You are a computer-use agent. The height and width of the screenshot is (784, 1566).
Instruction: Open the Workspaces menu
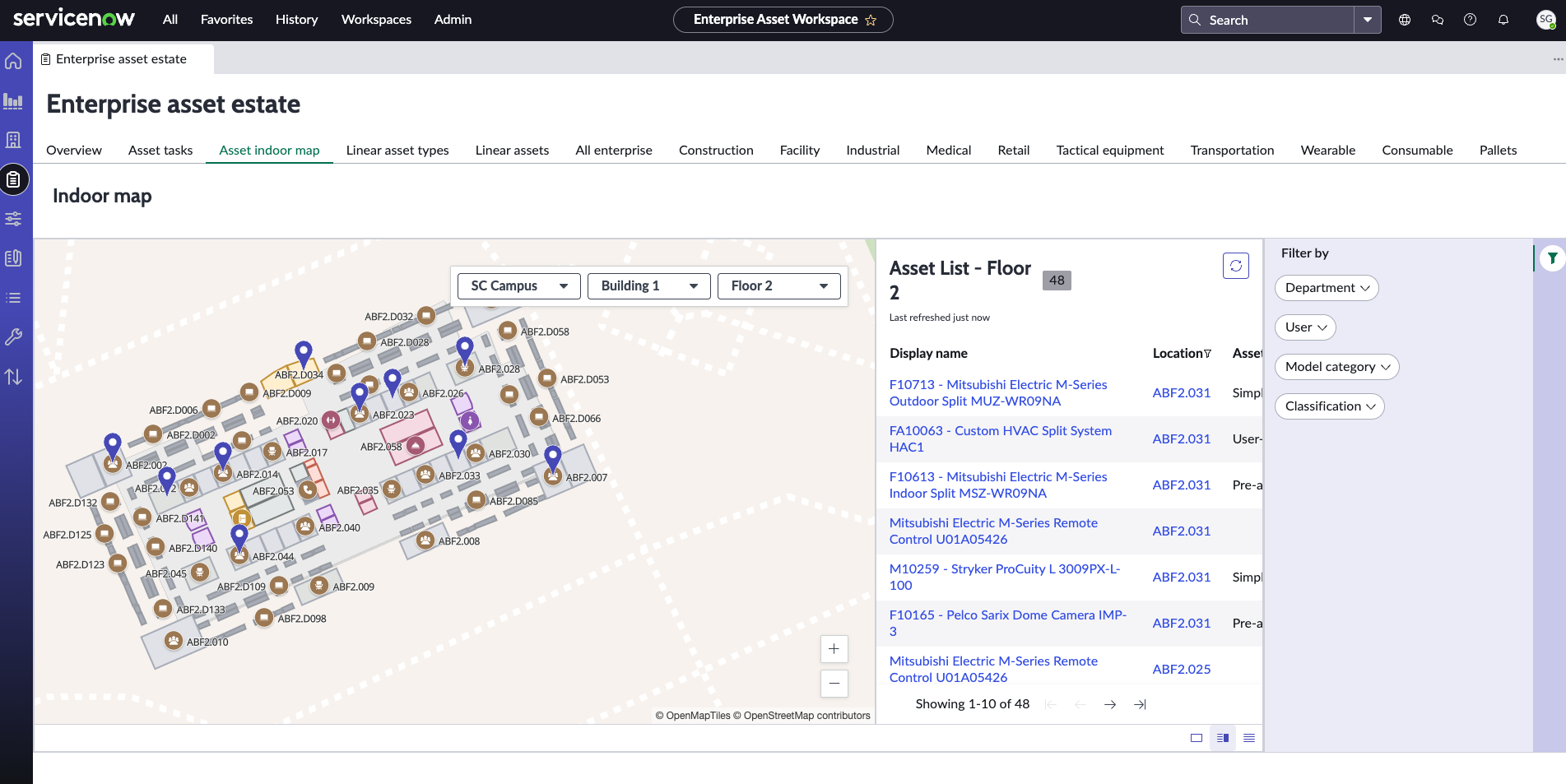376,20
